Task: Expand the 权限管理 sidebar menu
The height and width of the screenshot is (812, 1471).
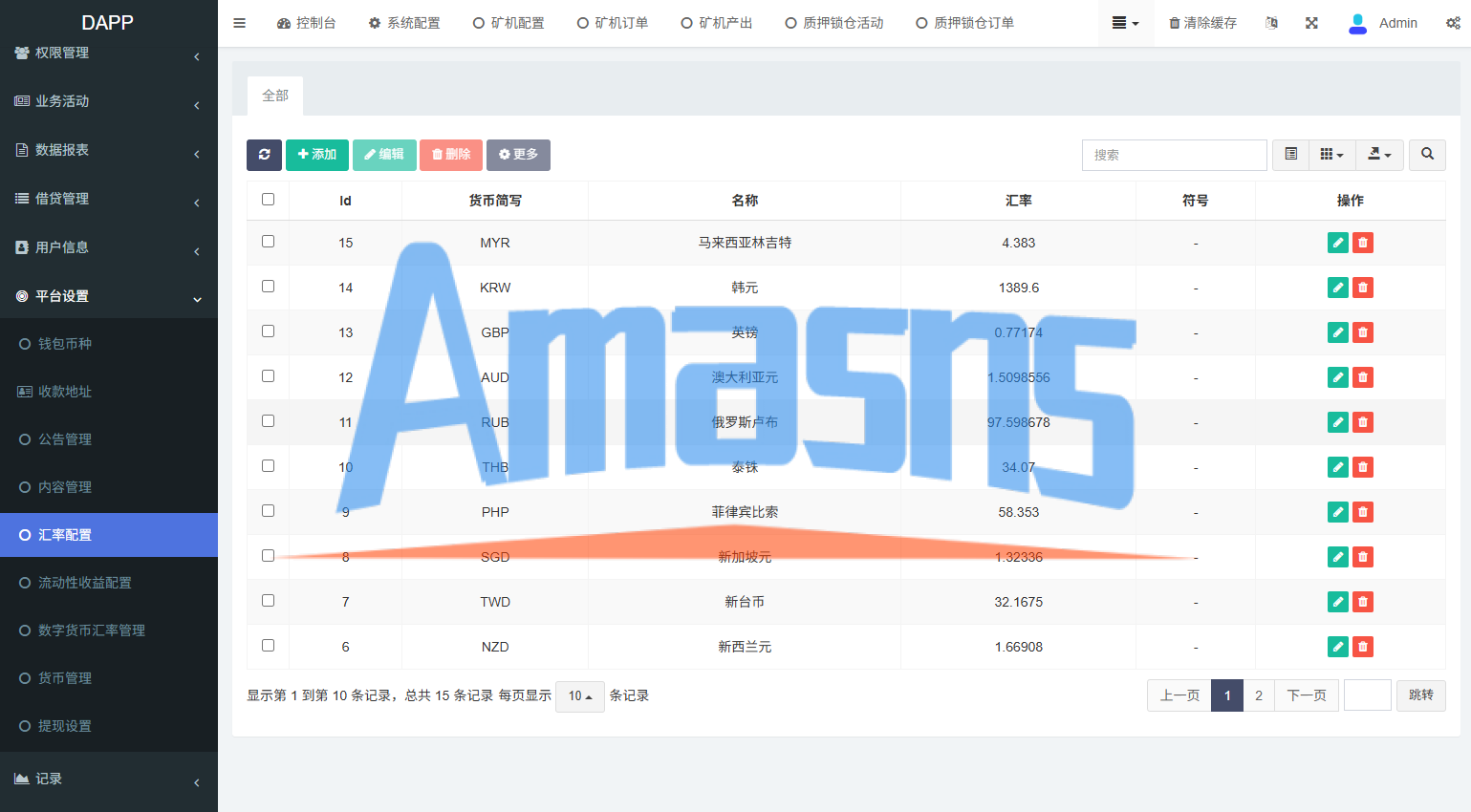Action: click(109, 53)
